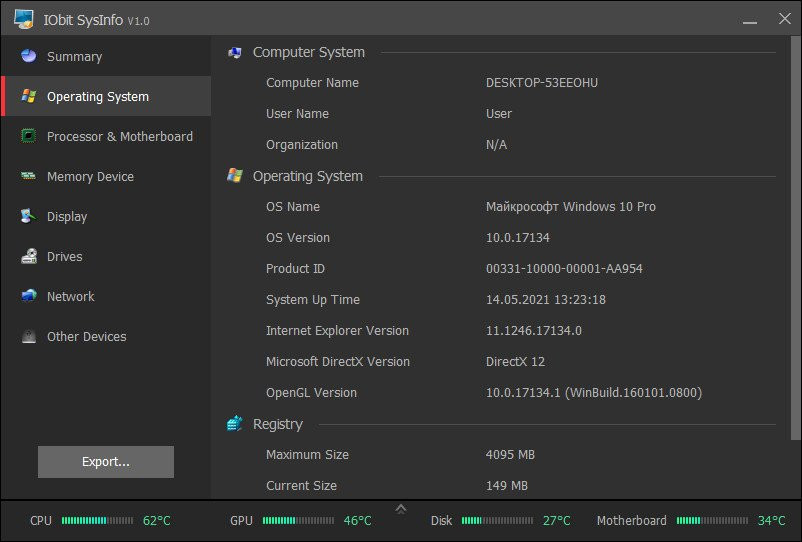The height and width of the screenshot is (542, 802).
Task: Open the Summary page
Action: coord(106,56)
